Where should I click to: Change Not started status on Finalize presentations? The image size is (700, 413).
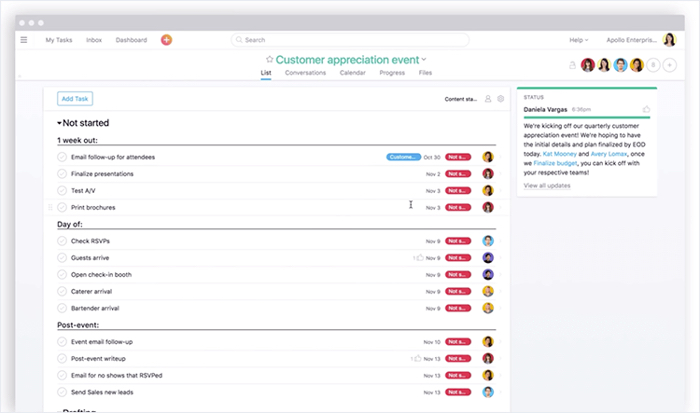click(458, 174)
